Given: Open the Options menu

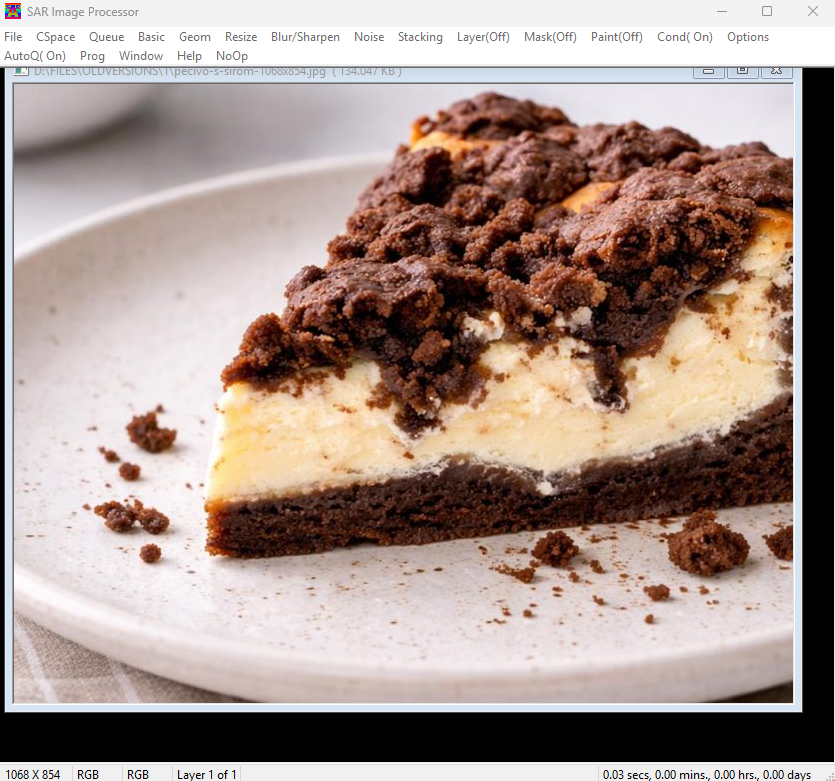Looking at the screenshot, I should point(748,37).
